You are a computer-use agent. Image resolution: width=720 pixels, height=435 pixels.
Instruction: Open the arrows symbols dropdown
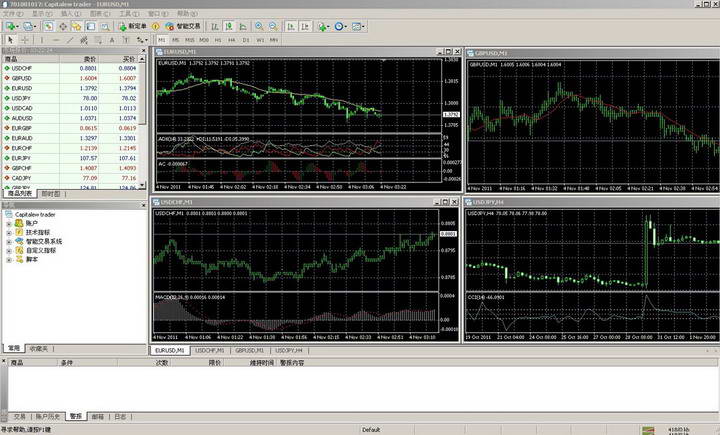pyautogui.click(x=142, y=40)
